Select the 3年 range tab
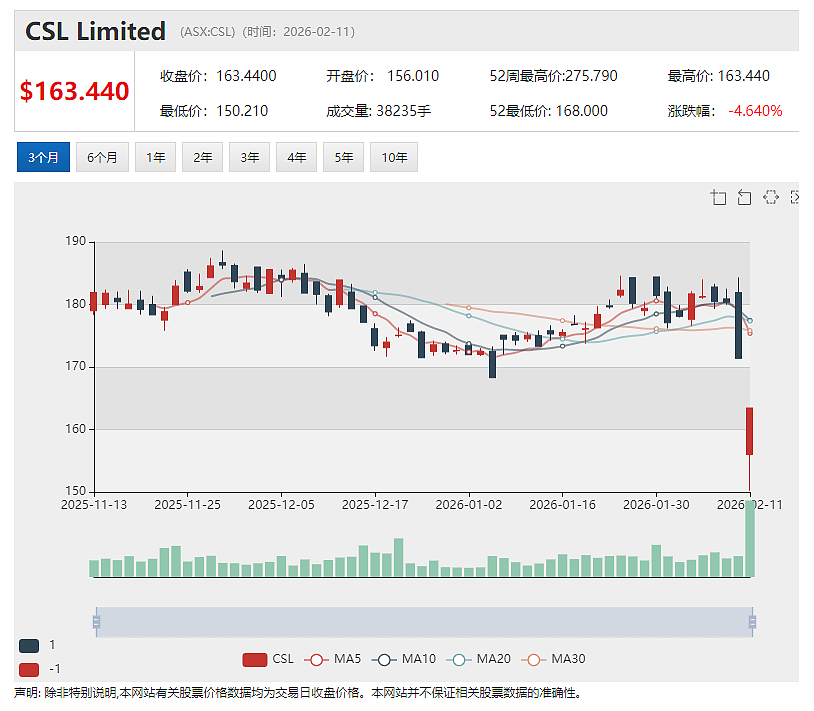 tap(250, 157)
